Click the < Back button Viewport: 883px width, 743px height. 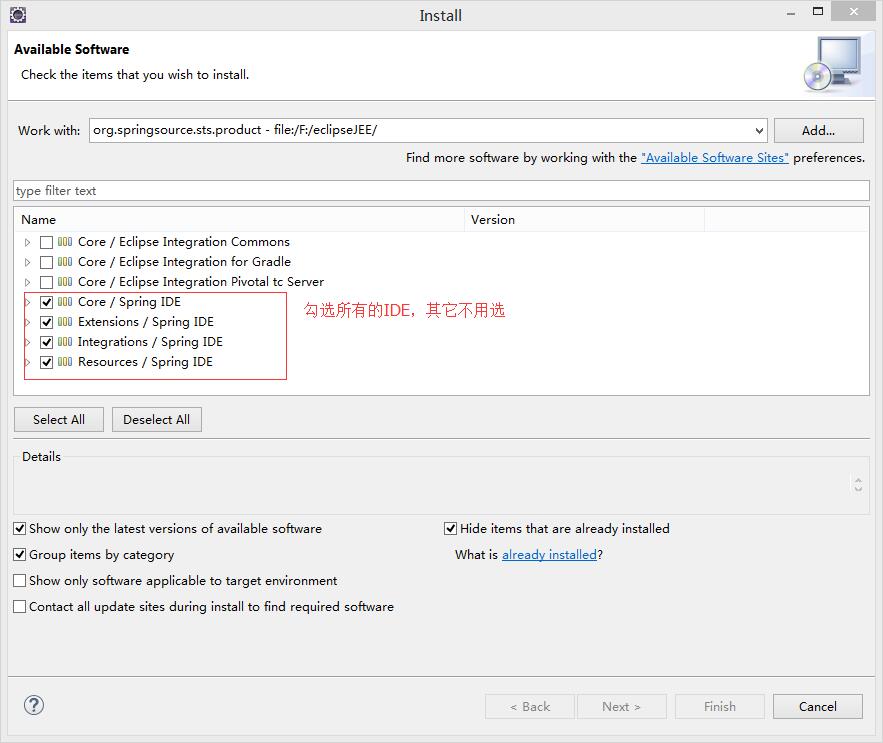tap(530, 706)
